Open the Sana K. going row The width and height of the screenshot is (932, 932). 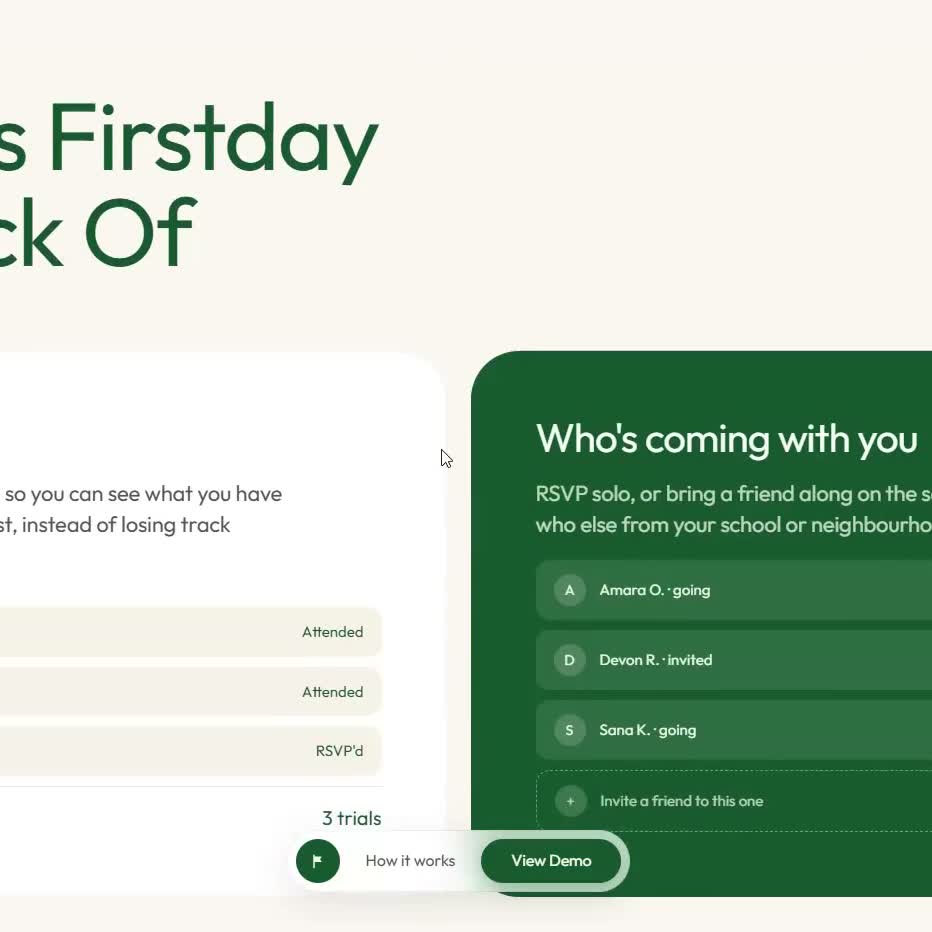click(x=734, y=730)
